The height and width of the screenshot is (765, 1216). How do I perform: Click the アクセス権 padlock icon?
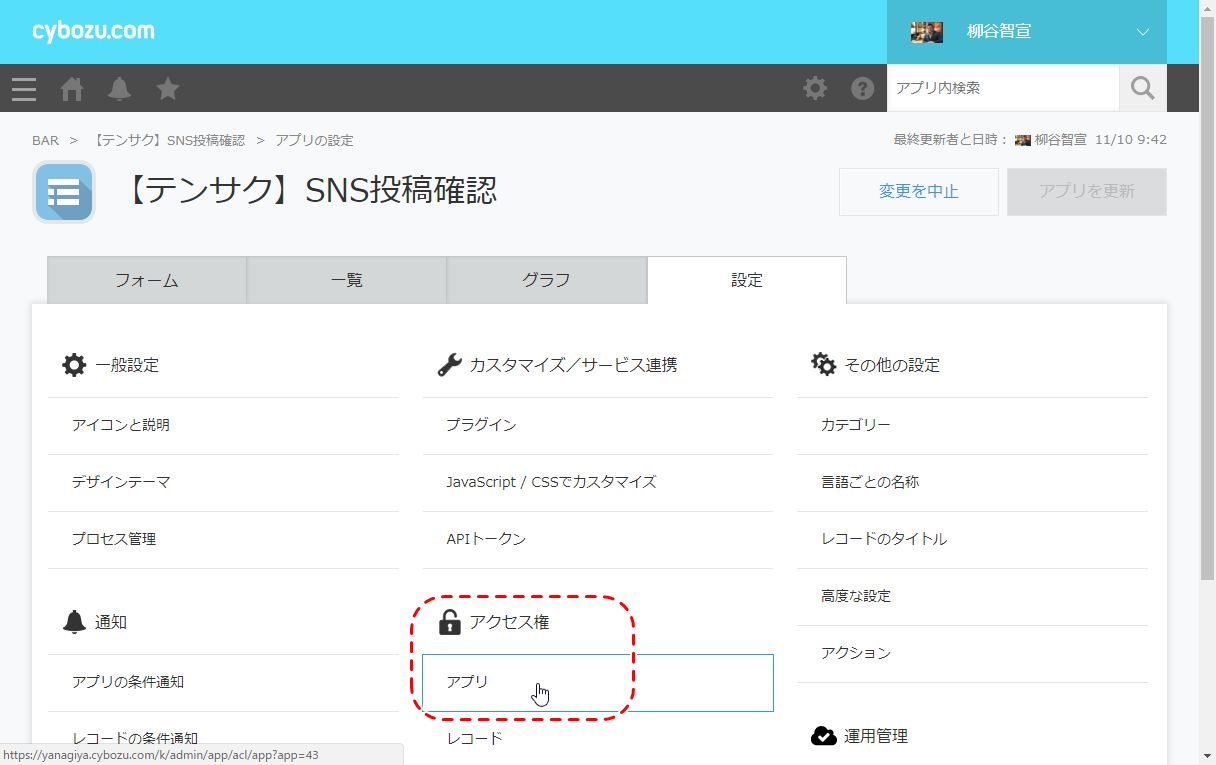tap(449, 622)
